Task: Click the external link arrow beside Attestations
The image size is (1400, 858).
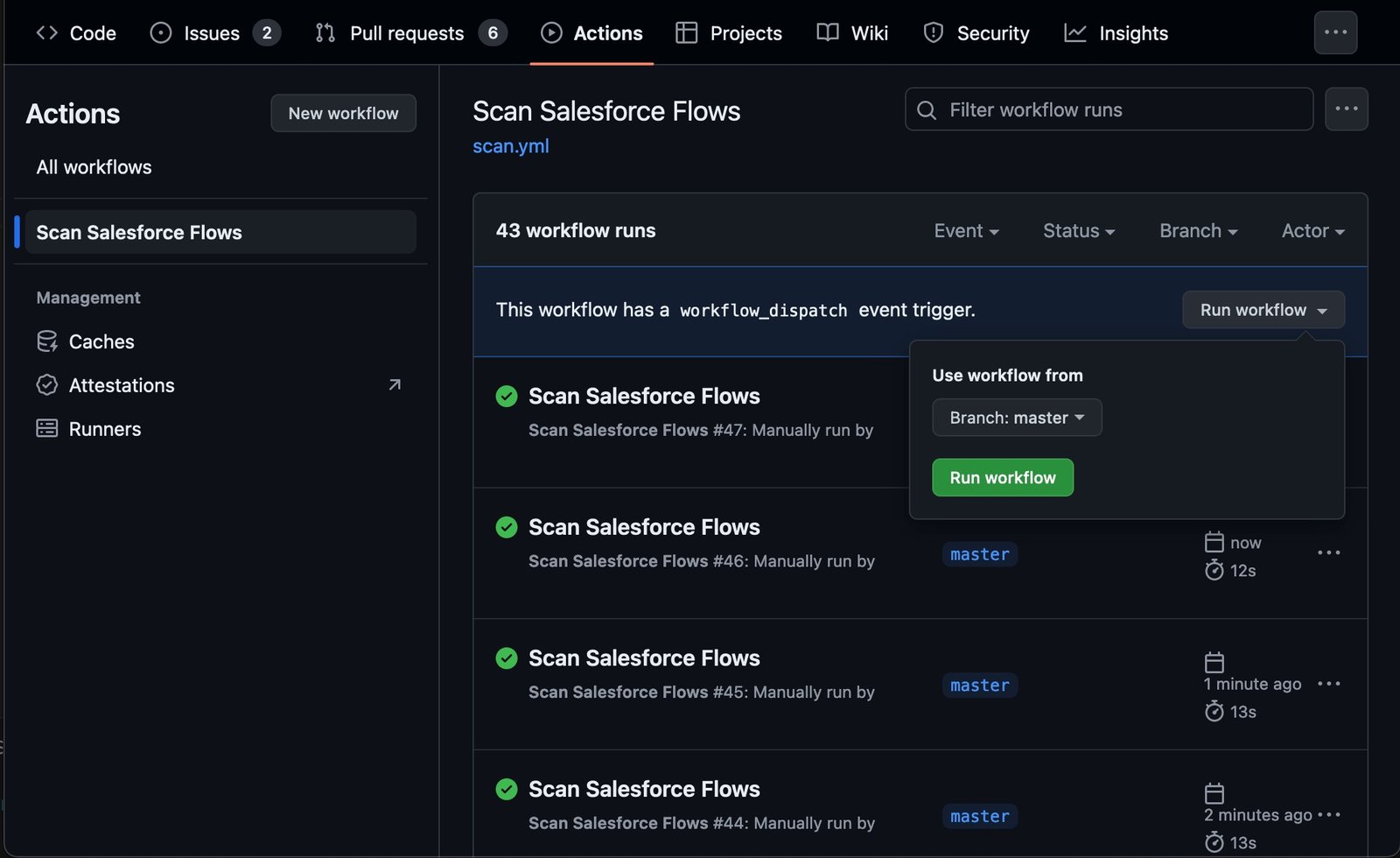Action: tap(395, 384)
